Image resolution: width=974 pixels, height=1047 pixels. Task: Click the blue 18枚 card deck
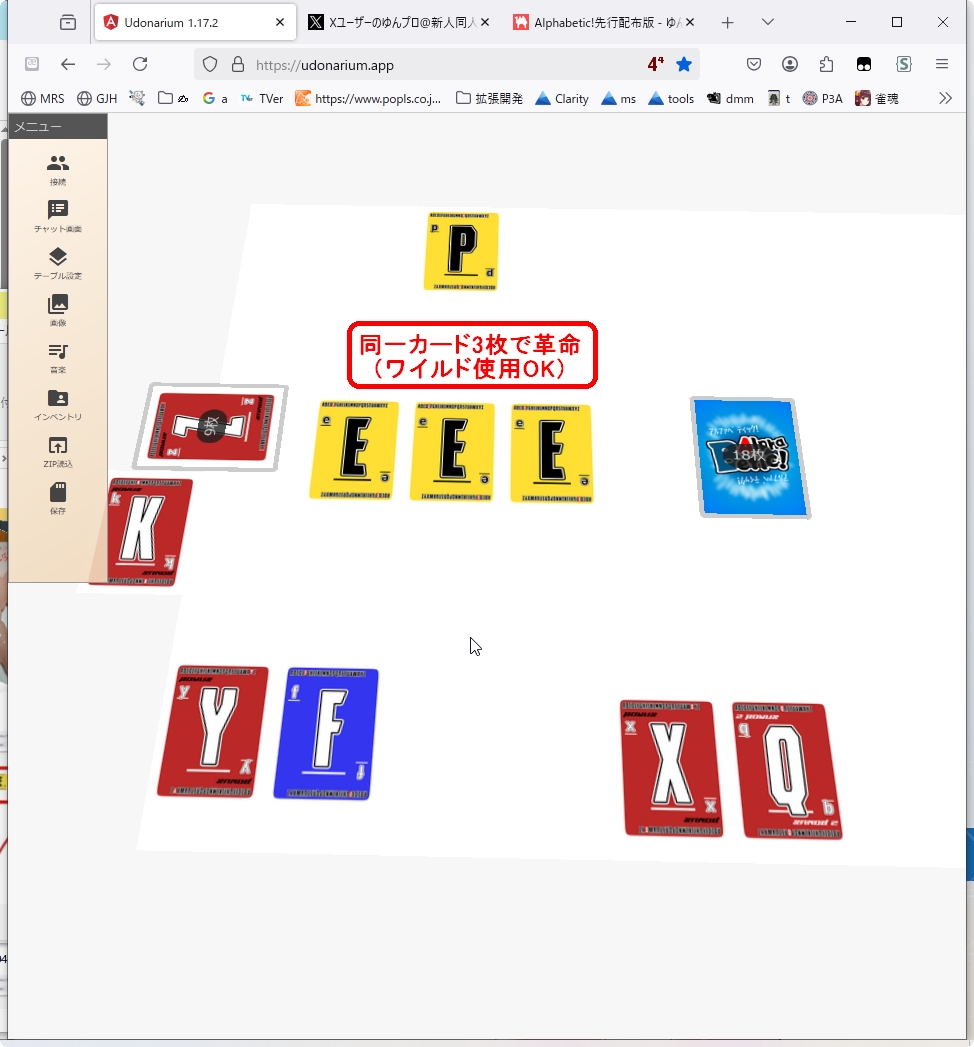[750, 457]
